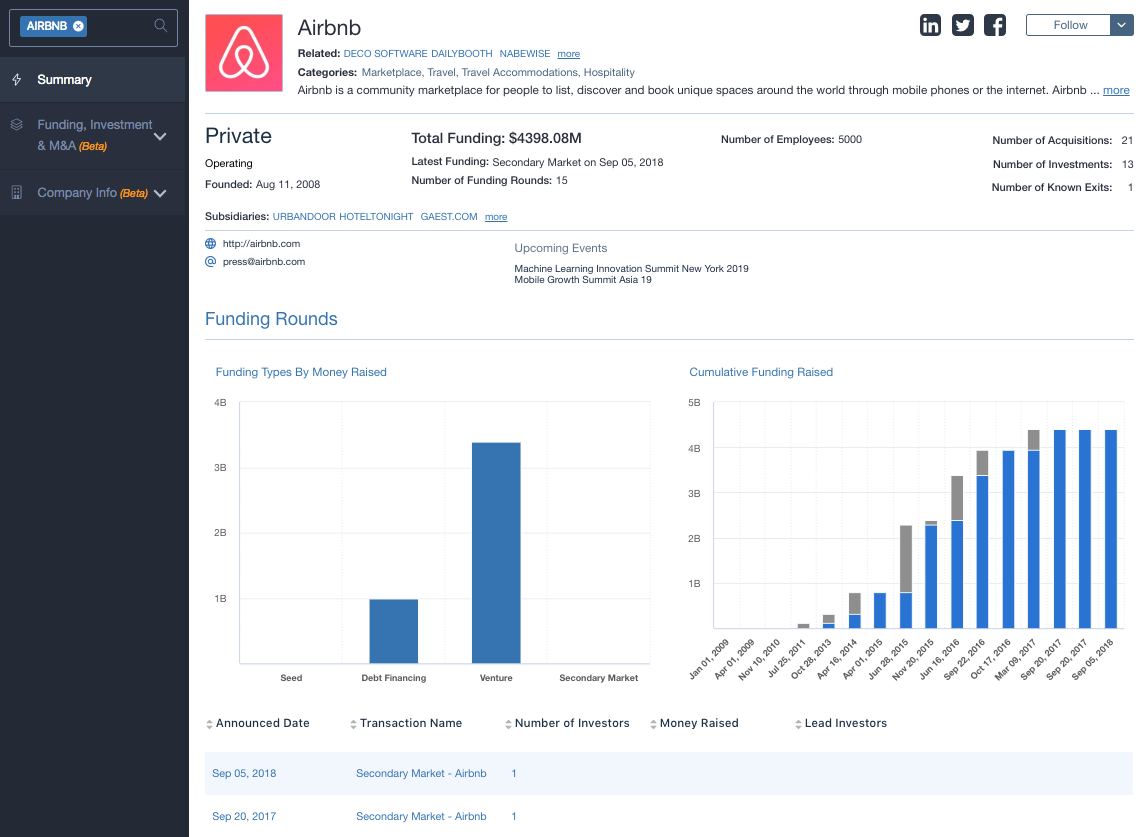Click the press@airbnb.com email address

coord(264,261)
